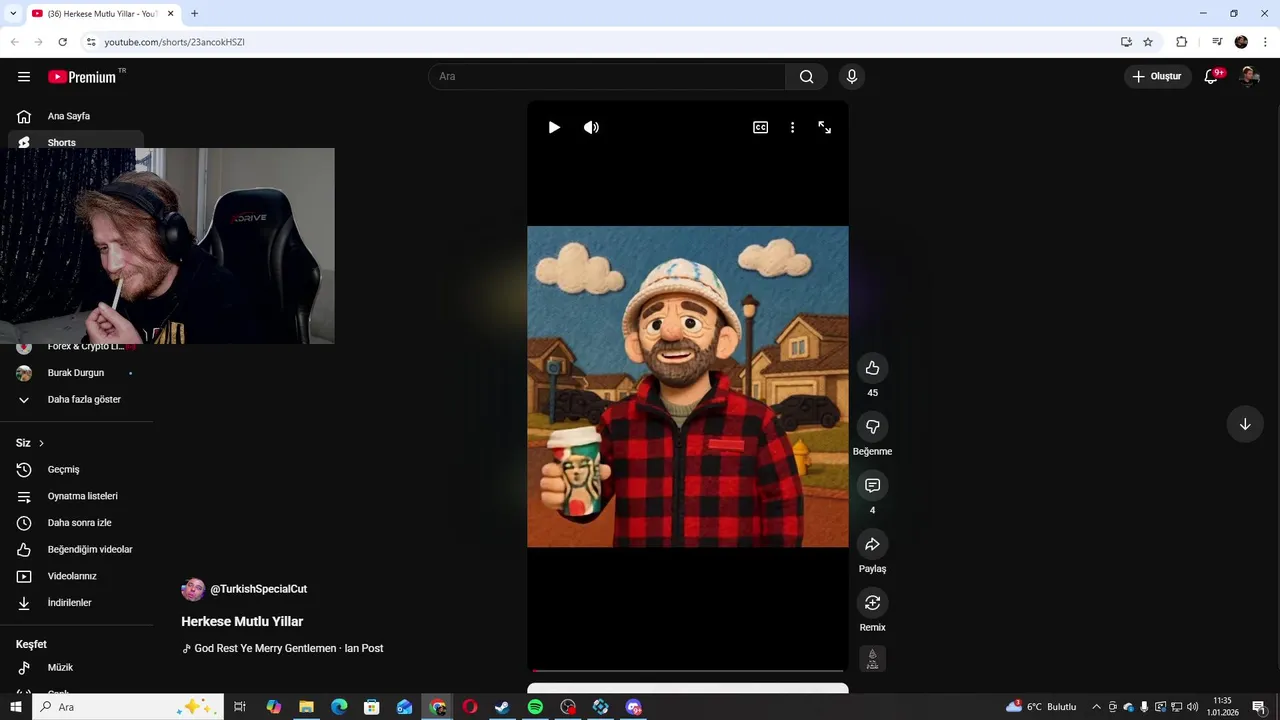The image size is (1280, 720).
Task: Focus the YouTube Ara search field
Action: click(607, 77)
